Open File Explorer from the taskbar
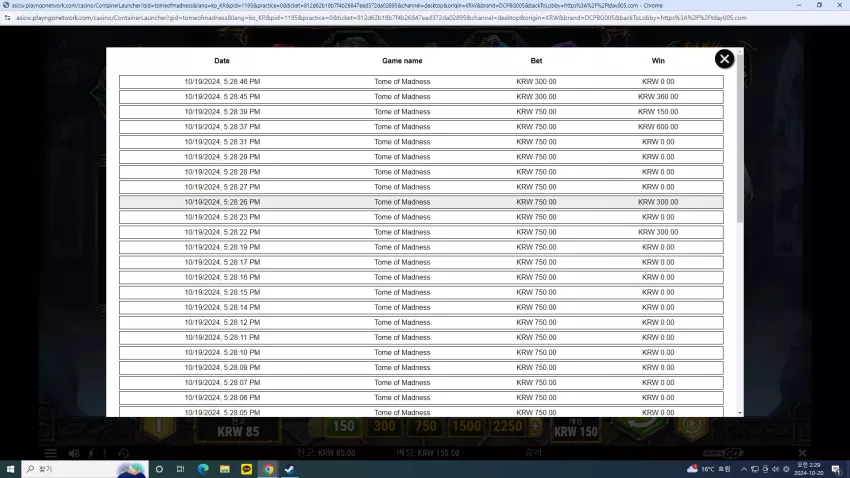The height and width of the screenshot is (478, 850). (224, 469)
